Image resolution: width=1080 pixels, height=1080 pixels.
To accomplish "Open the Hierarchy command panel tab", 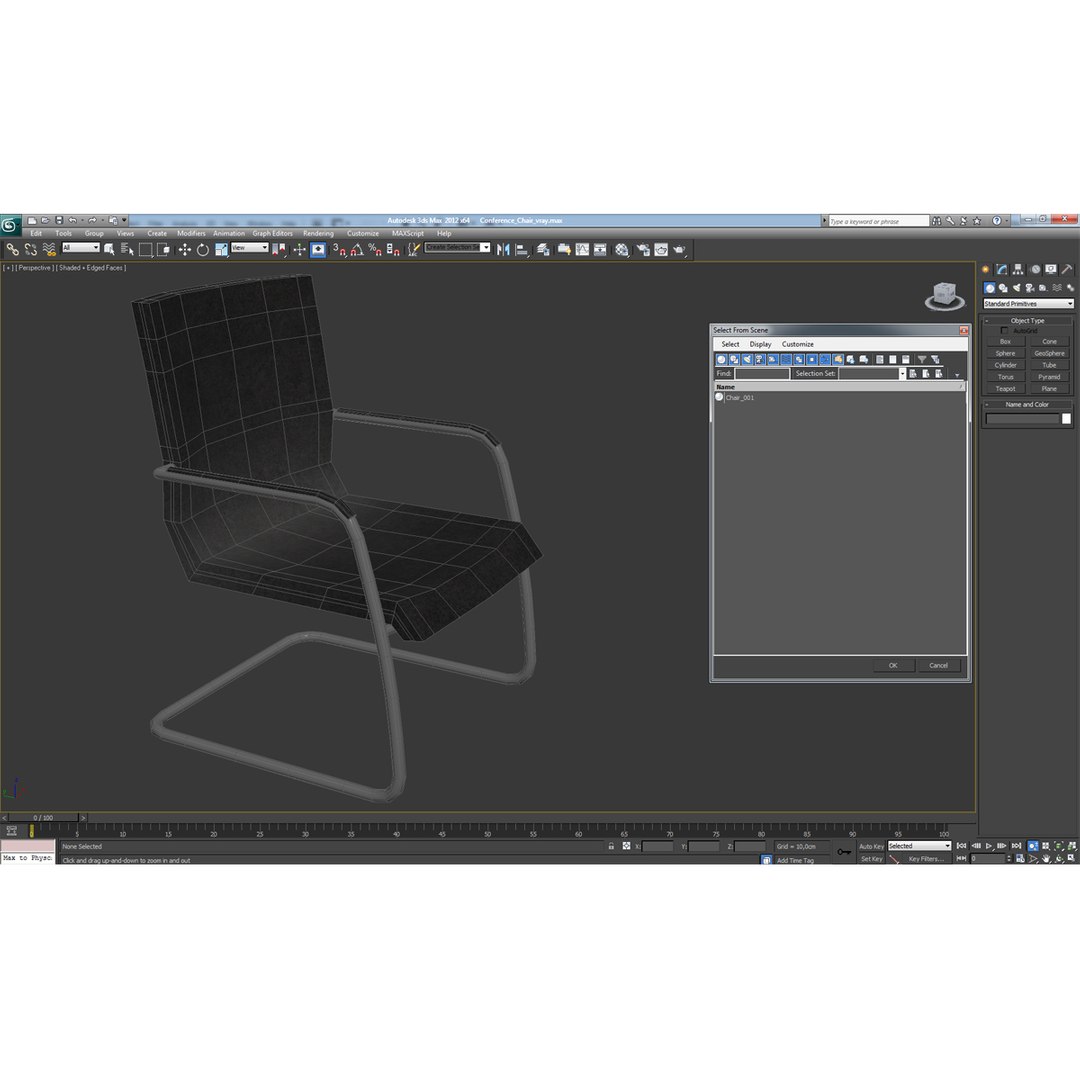I will tap(1018, 269).
